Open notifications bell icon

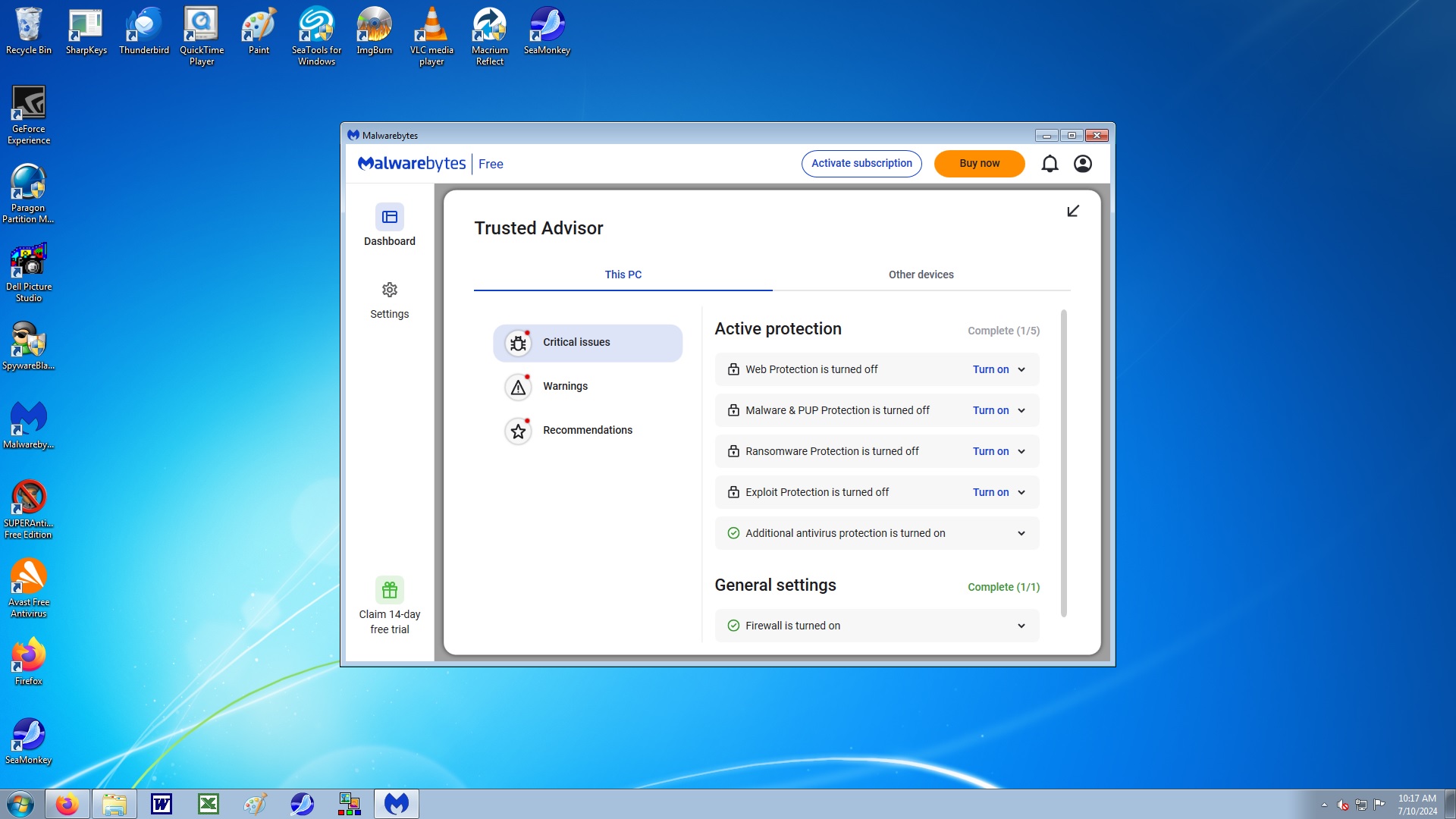(x=1050, y=164)
